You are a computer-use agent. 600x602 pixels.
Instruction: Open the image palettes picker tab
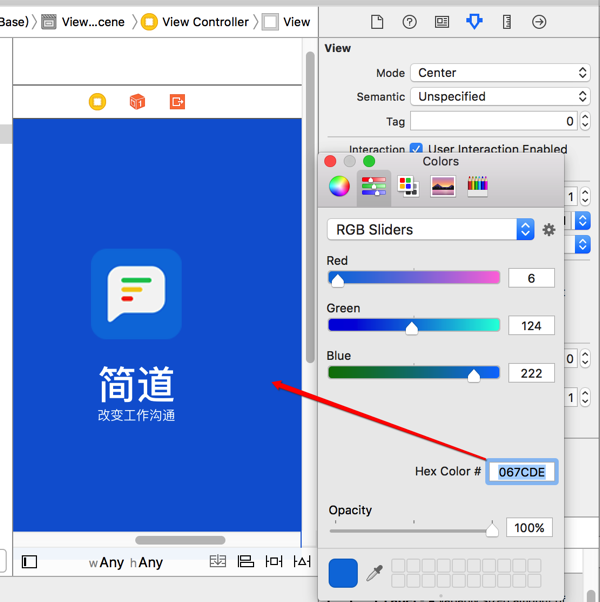coord(443,186)
